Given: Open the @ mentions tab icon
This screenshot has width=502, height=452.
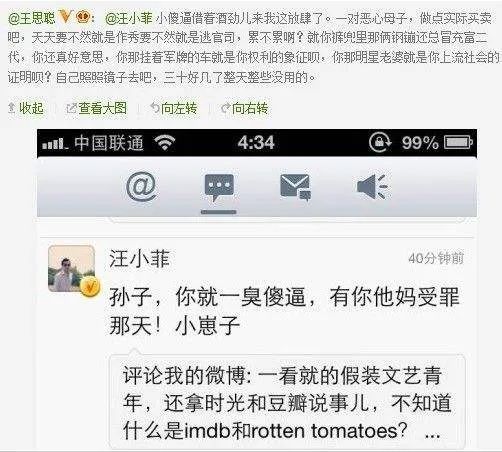Looking at the screenshot, I should (141, 187).
